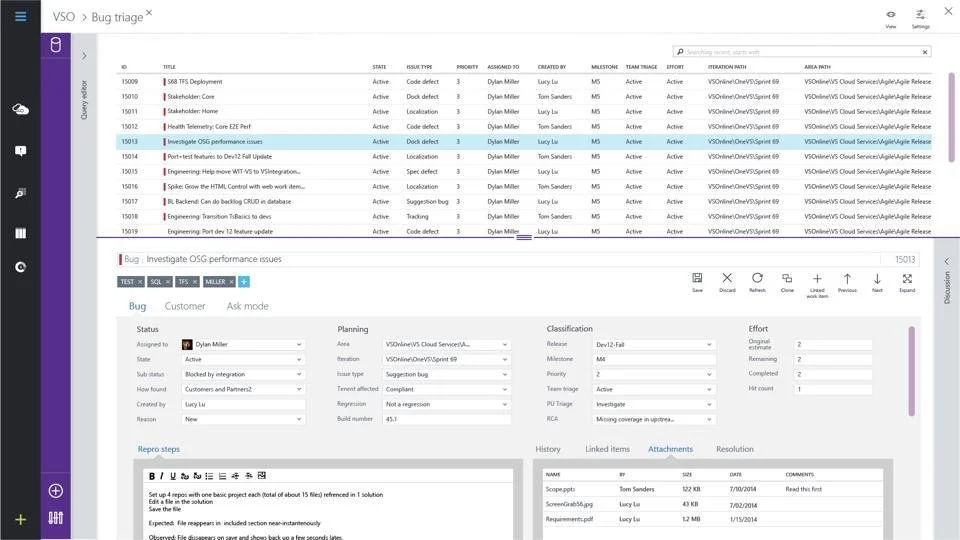Insert numbered list in Repro steps

222,476
